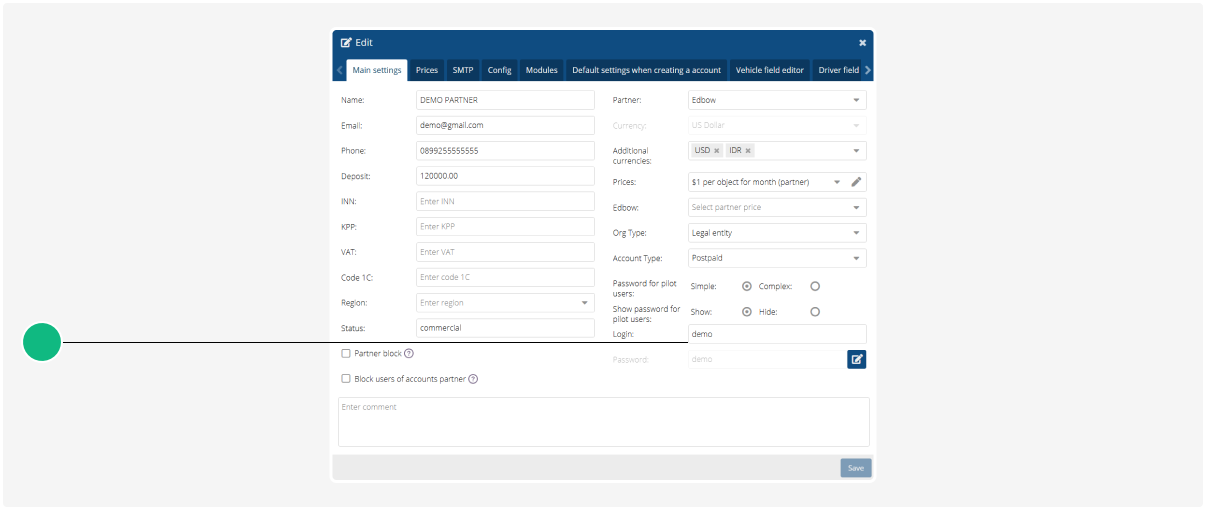Screen dimensions: 1206x510
Task: Select Complex password radio button
Action: click(815, 286)
